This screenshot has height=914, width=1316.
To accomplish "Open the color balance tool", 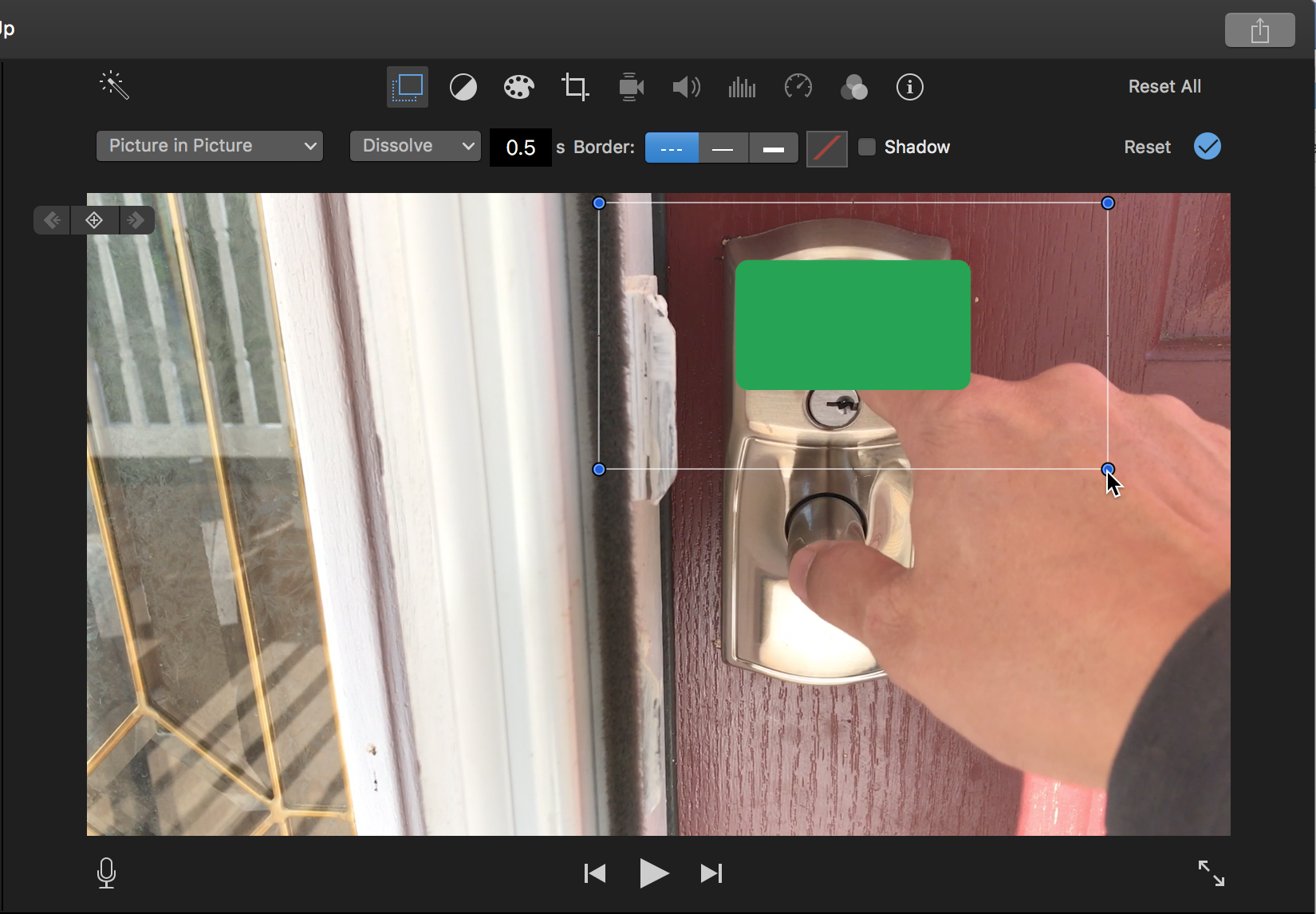I will [x=463, y=87].
